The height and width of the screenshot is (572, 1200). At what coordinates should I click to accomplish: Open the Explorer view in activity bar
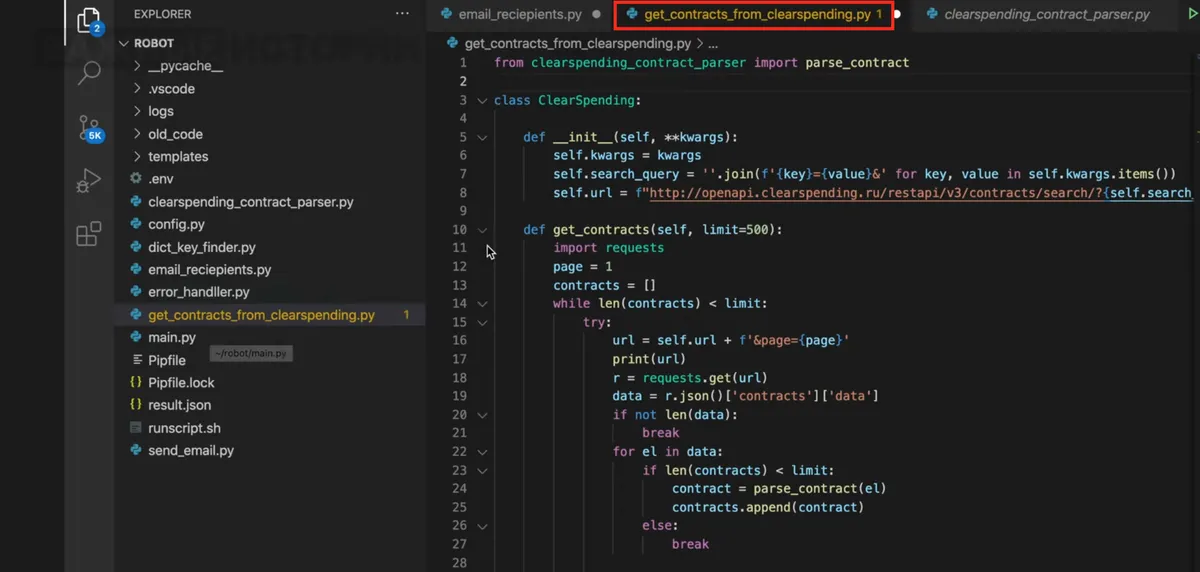click(x=88, y=19)
